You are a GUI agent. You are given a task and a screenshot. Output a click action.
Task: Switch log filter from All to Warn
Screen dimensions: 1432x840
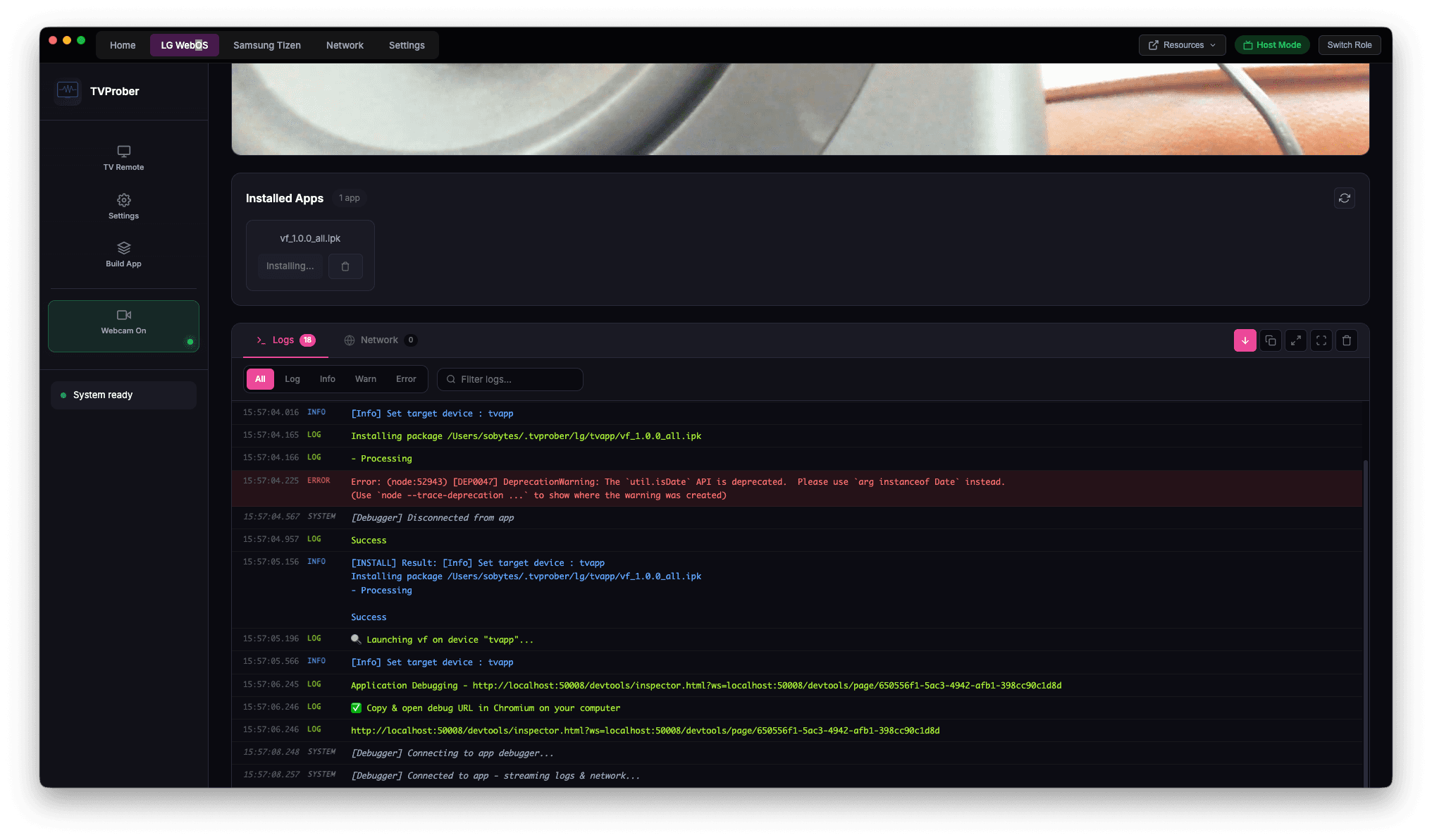pos(366,378)
